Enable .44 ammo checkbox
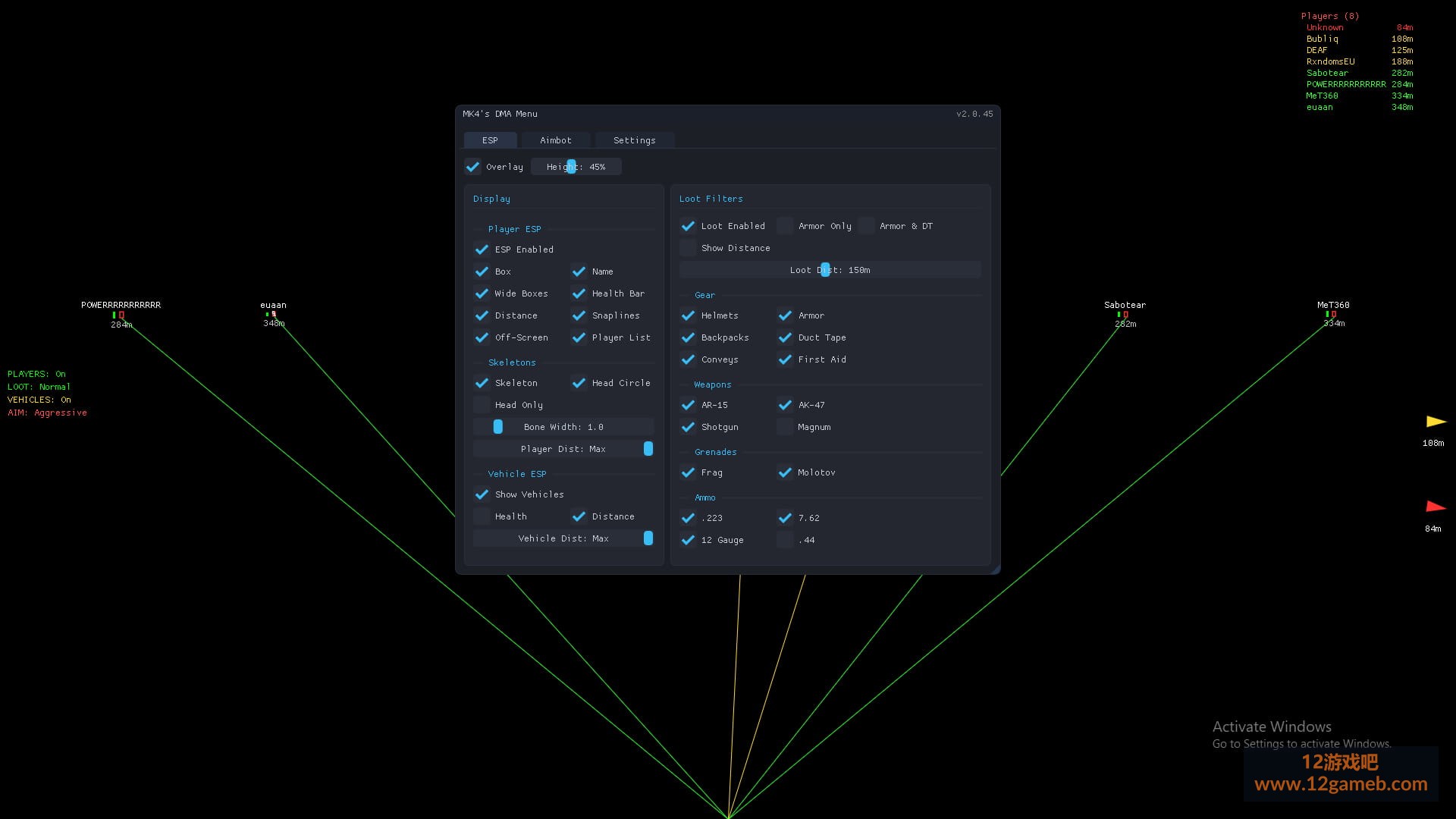 pos(785,540)
